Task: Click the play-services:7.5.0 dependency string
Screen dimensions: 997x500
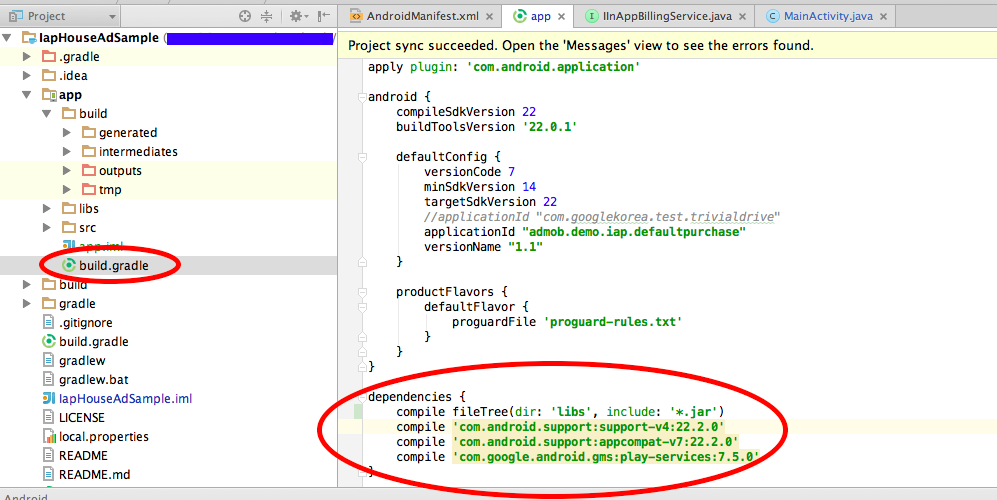Action: (607, 457)
